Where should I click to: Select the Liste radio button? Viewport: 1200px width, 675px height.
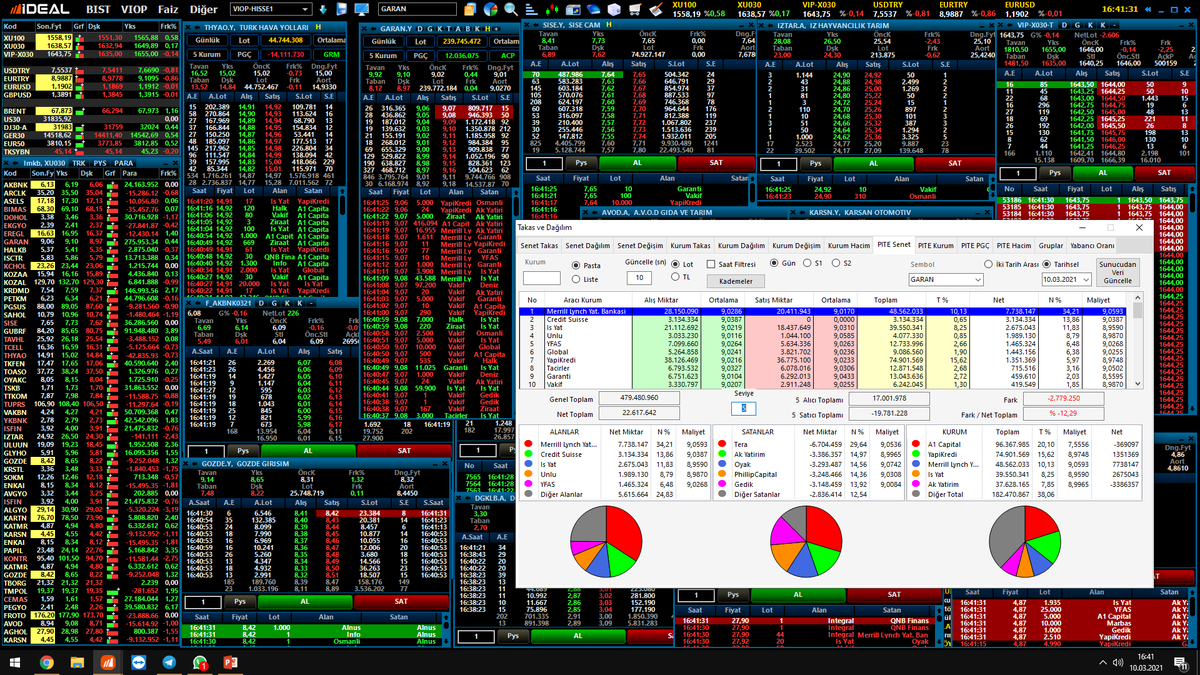pyautogui.click(x=575, y=279)
